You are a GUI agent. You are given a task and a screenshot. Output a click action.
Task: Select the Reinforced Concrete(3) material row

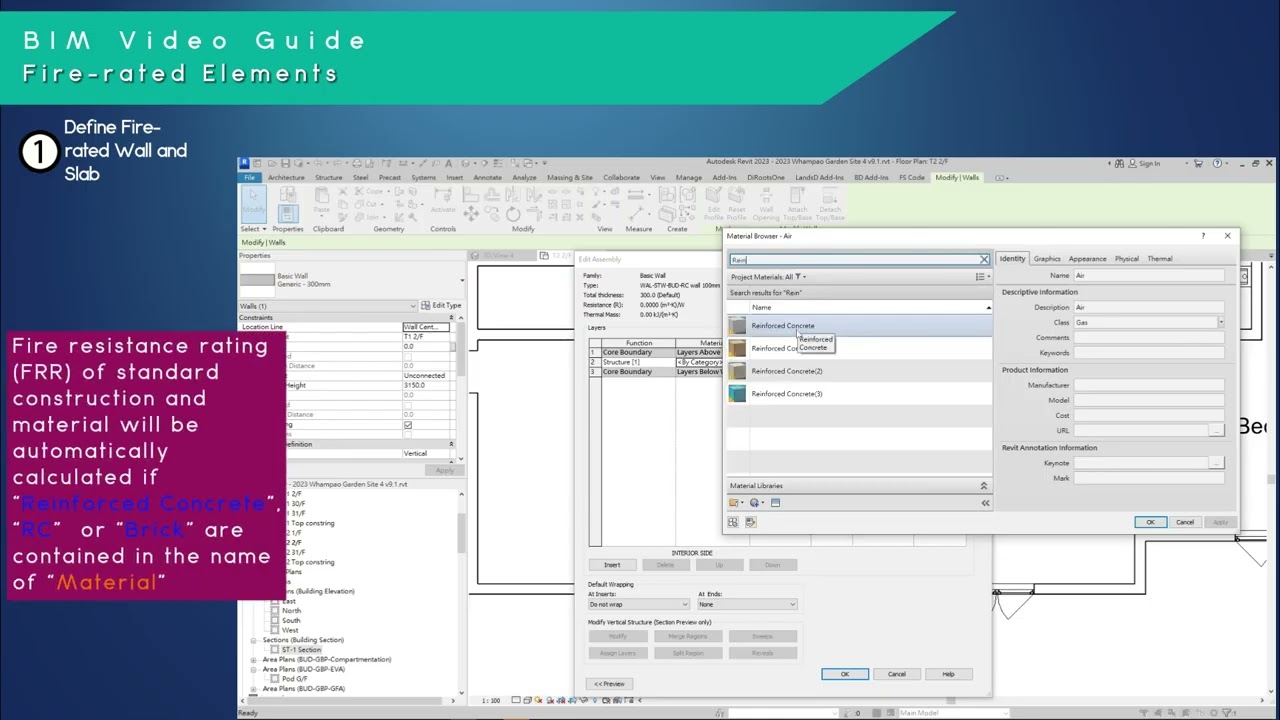(859, 394)
